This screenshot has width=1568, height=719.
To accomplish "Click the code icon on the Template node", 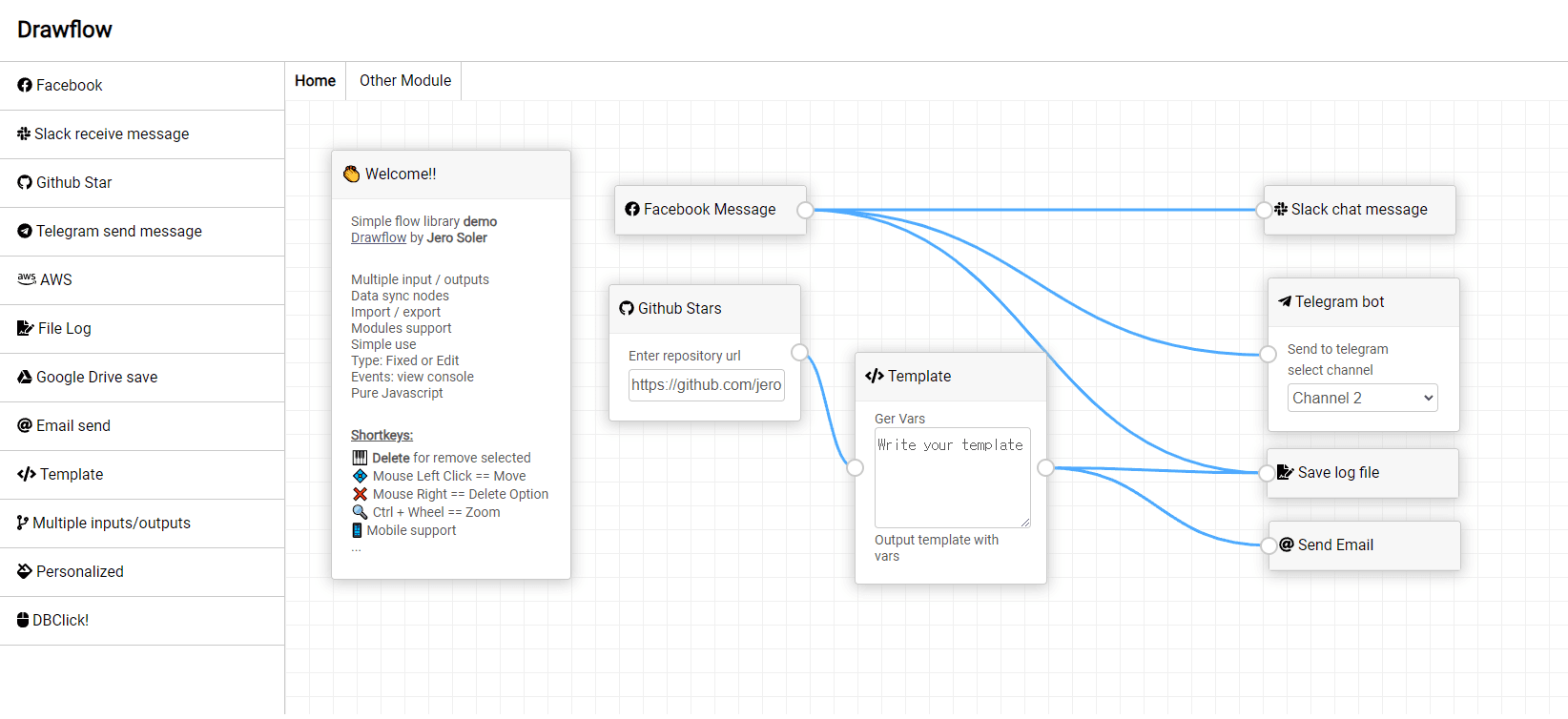I will tap(875, 376).
